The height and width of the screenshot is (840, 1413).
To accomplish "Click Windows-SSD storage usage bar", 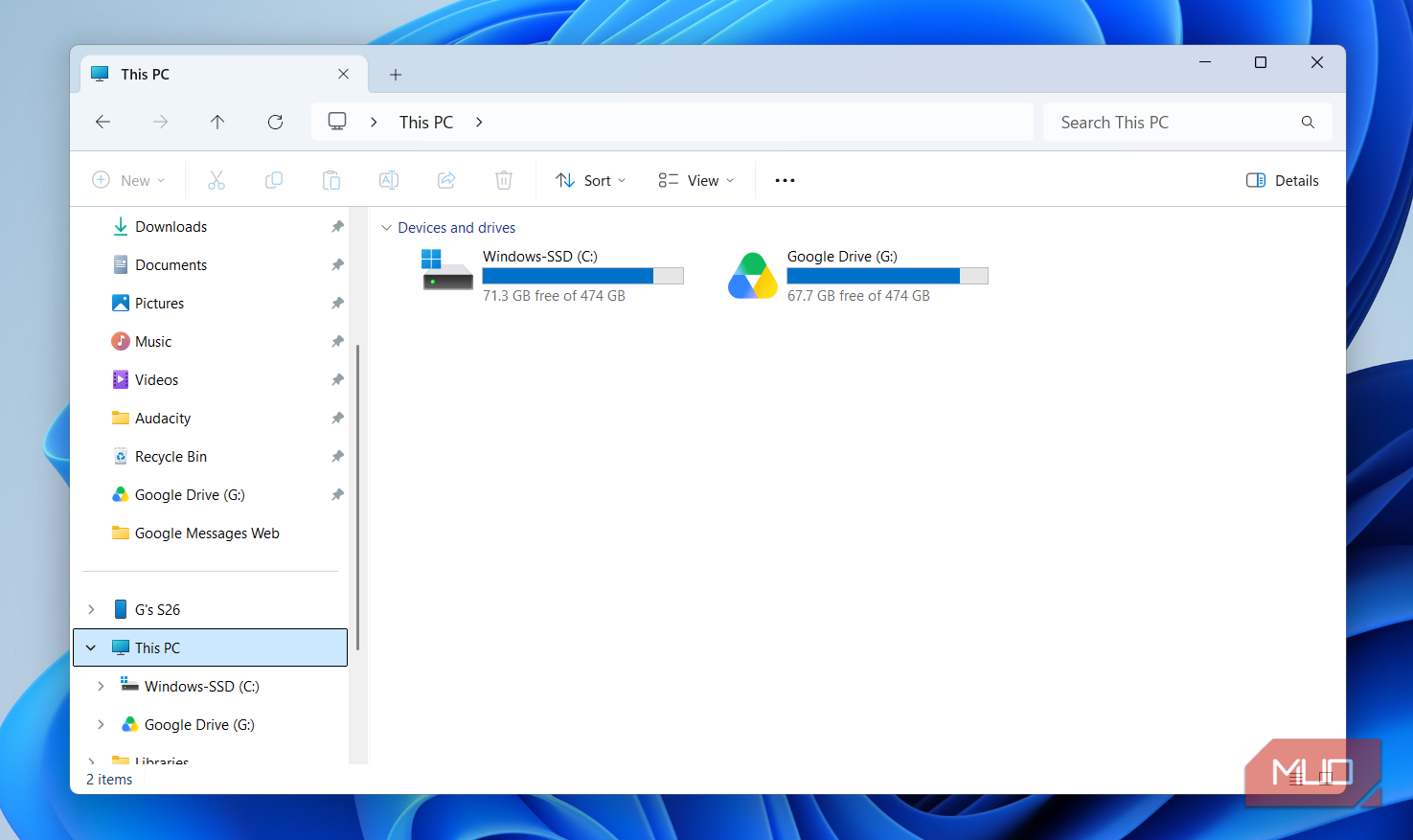I will 583,276.
